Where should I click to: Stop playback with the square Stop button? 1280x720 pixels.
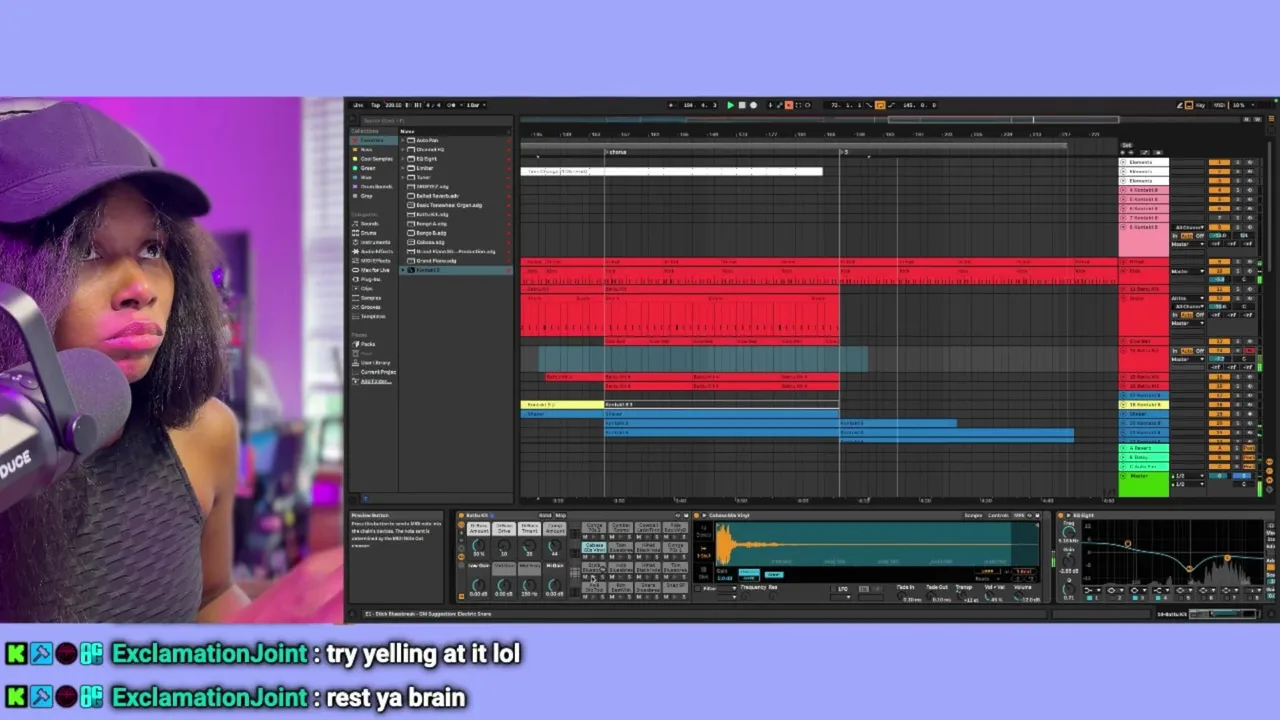[x=742, y=105]
